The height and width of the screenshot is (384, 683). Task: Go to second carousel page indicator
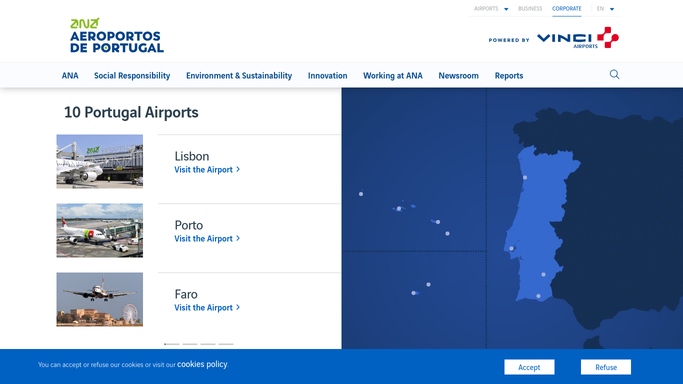click(x=190, y=344)
